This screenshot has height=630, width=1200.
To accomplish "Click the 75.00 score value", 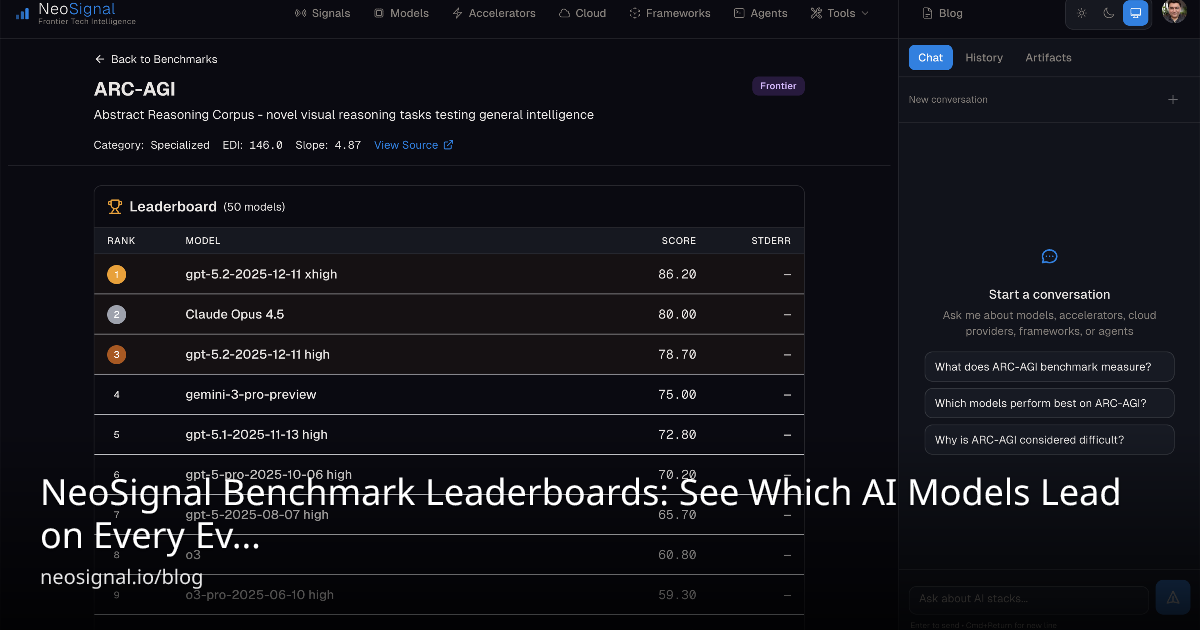I will [x=679, y=394].
